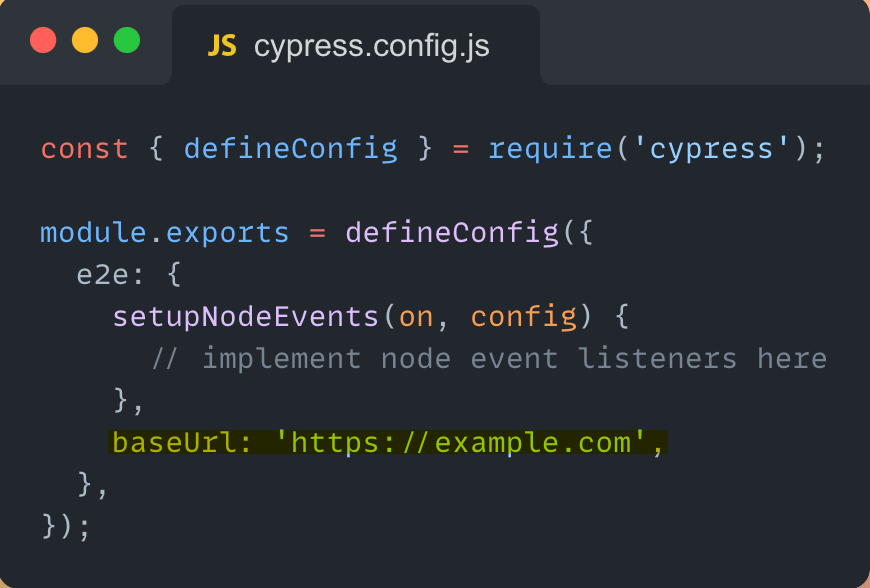Click the yellow traffic light button
Image resolution: width=870 pixels, height=588 pixels.
[85, 41]
